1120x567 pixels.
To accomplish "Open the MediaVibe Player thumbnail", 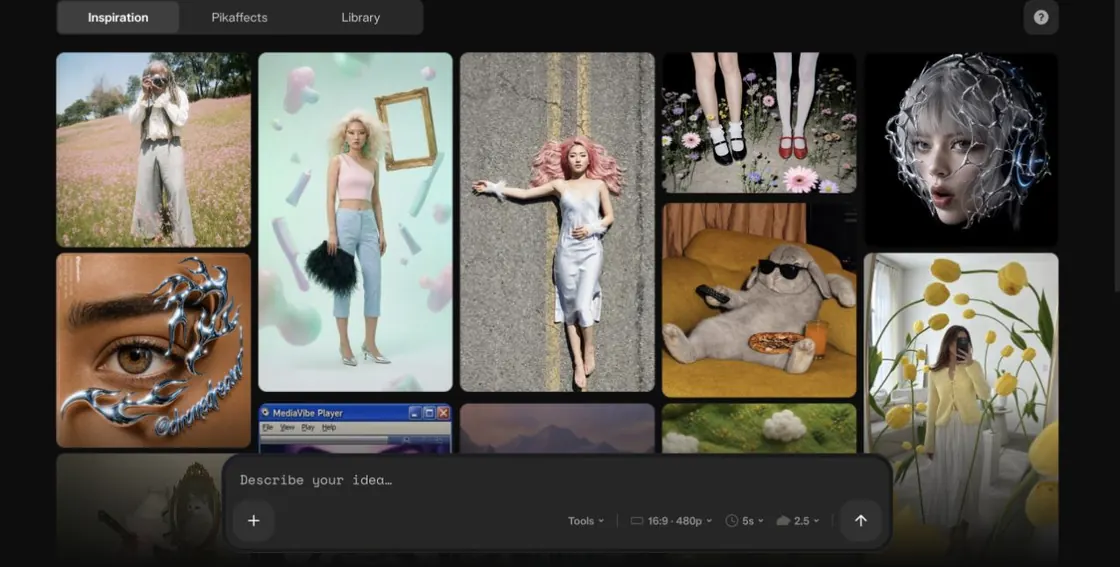I will (356, 429).
